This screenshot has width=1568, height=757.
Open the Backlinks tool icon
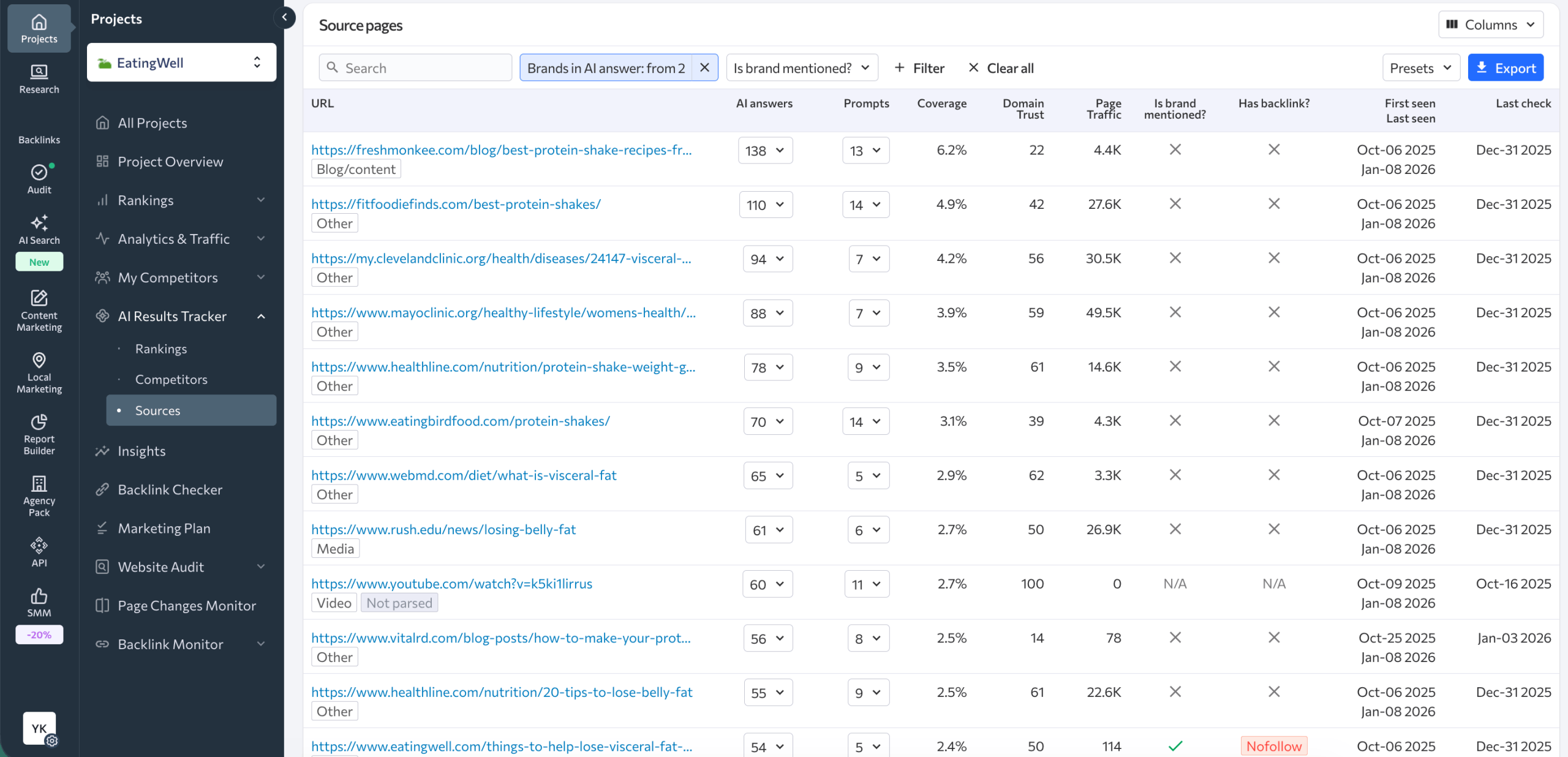tap(39, 129)
